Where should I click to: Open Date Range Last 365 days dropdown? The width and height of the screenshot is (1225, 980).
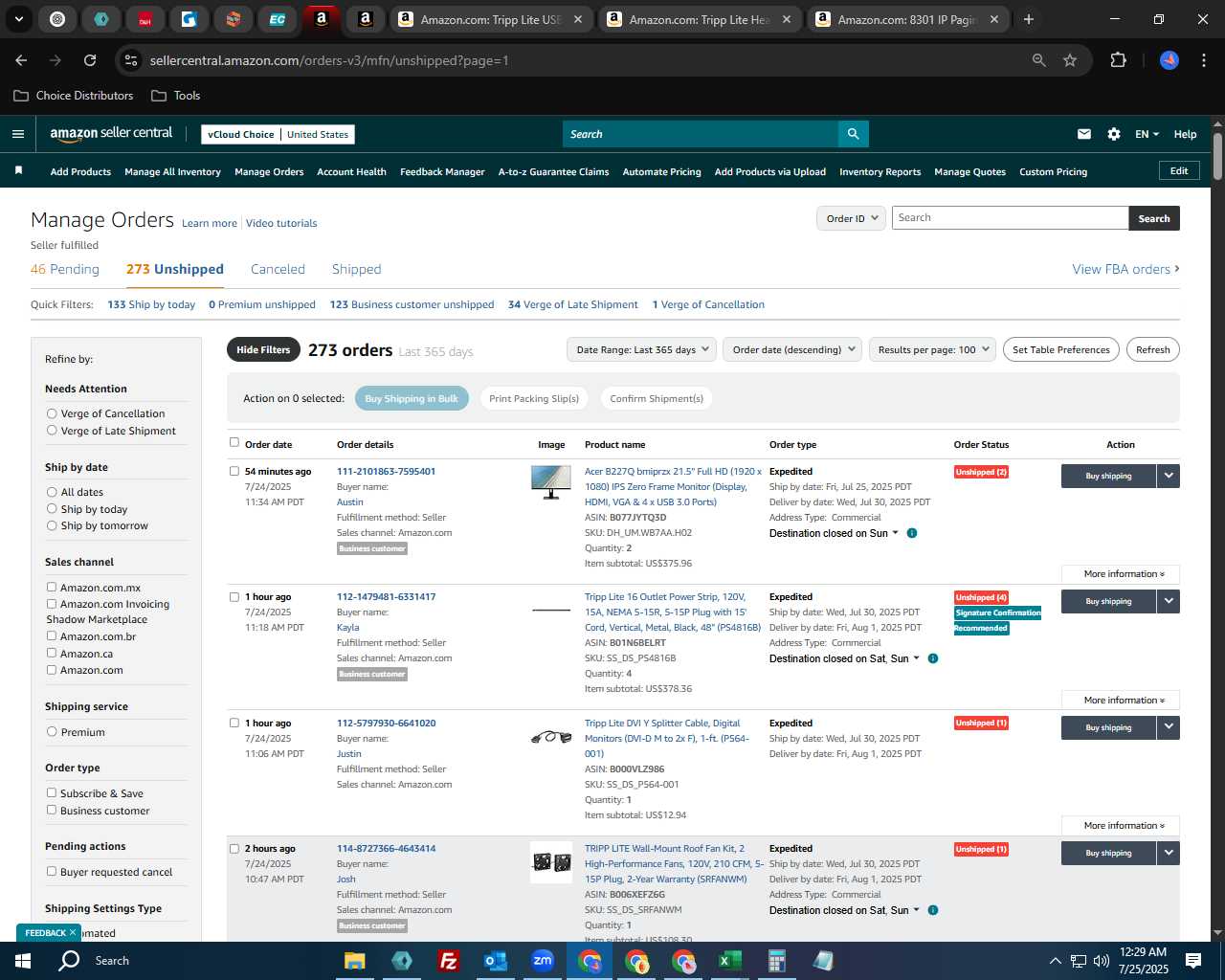coord(641,349)
